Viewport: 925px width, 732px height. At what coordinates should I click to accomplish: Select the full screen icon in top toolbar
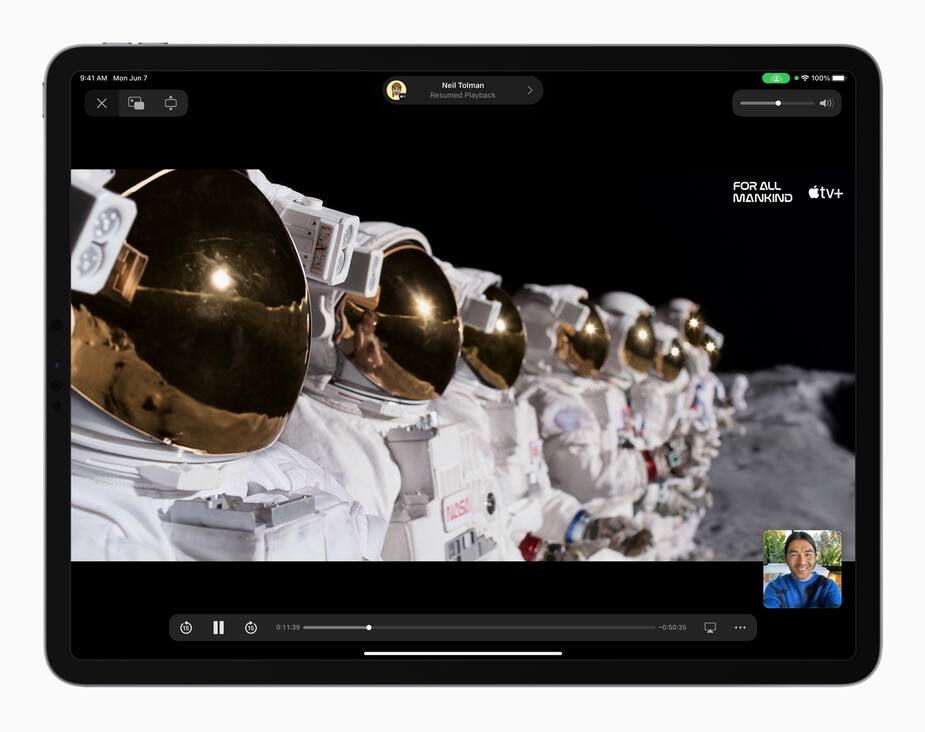click(171, 103)
